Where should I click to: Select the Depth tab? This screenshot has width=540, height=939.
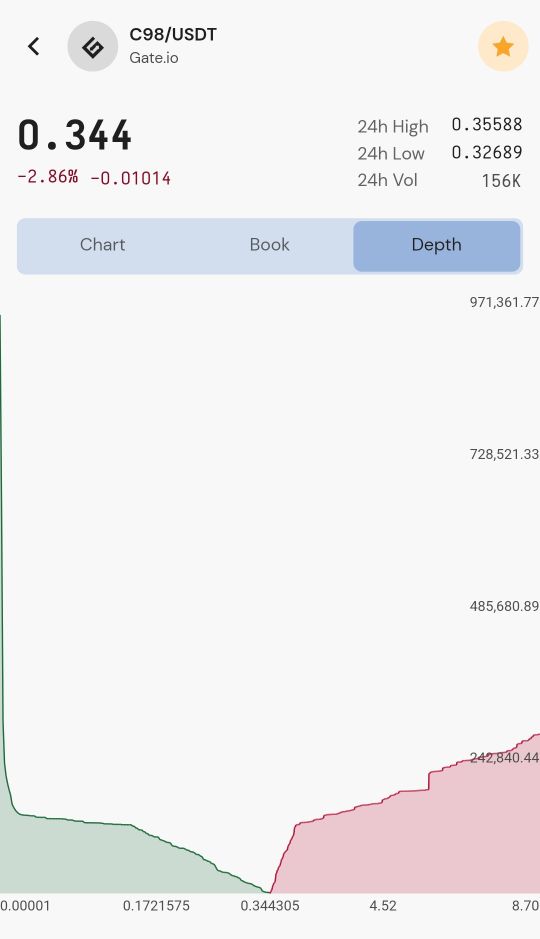tap(436, 245)
